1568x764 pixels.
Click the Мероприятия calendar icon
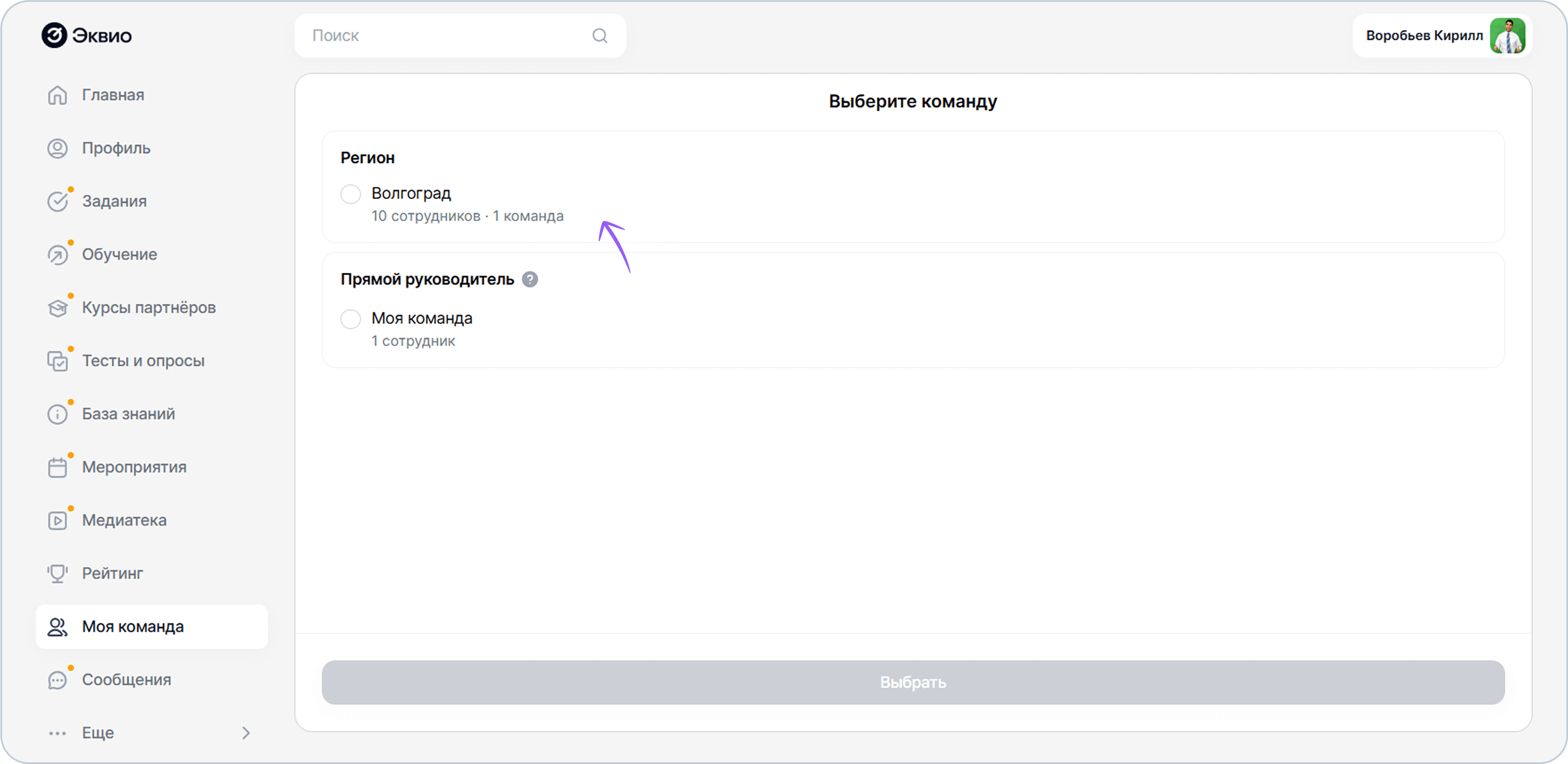pyautogui.click(x=57, y=467)
